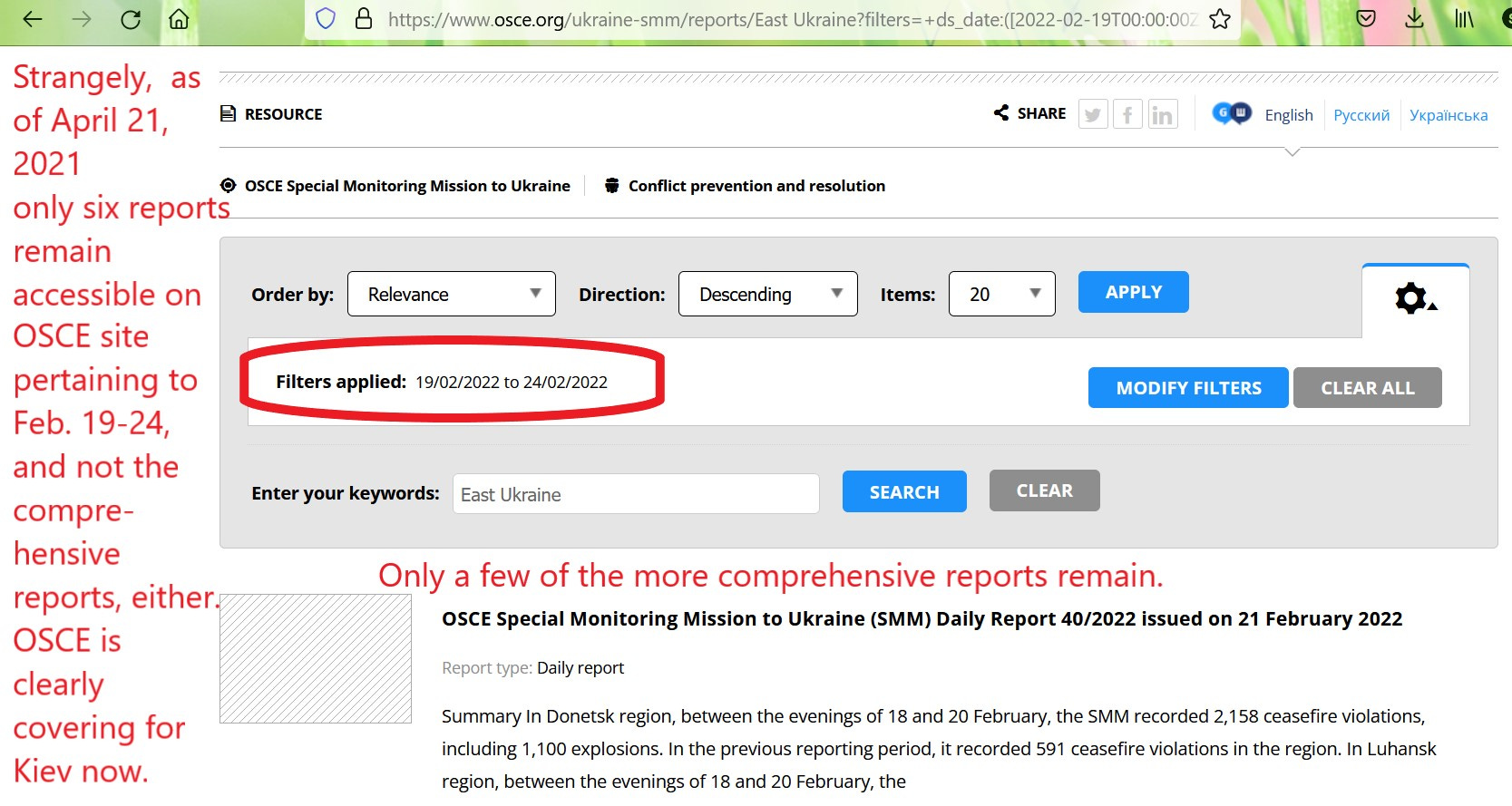Share on LinkedIn
Image resolution: width=1512 pixels, height=806 pixels.
pyautogui.click(x=1163, y=114)
